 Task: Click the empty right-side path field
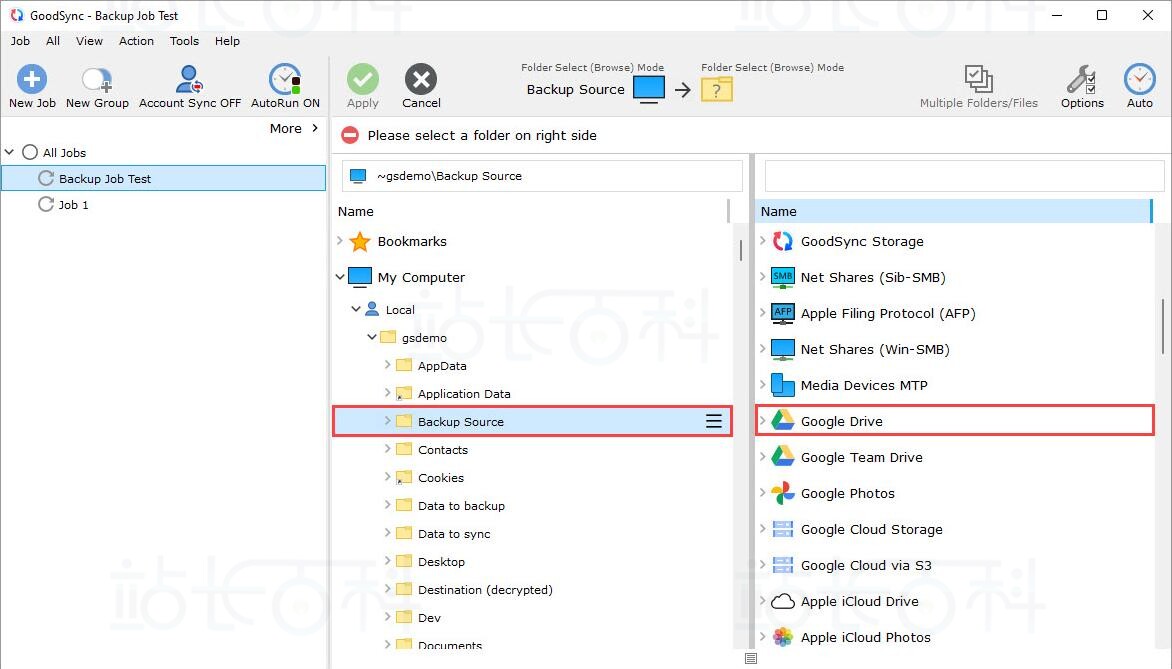click(964, 176)
